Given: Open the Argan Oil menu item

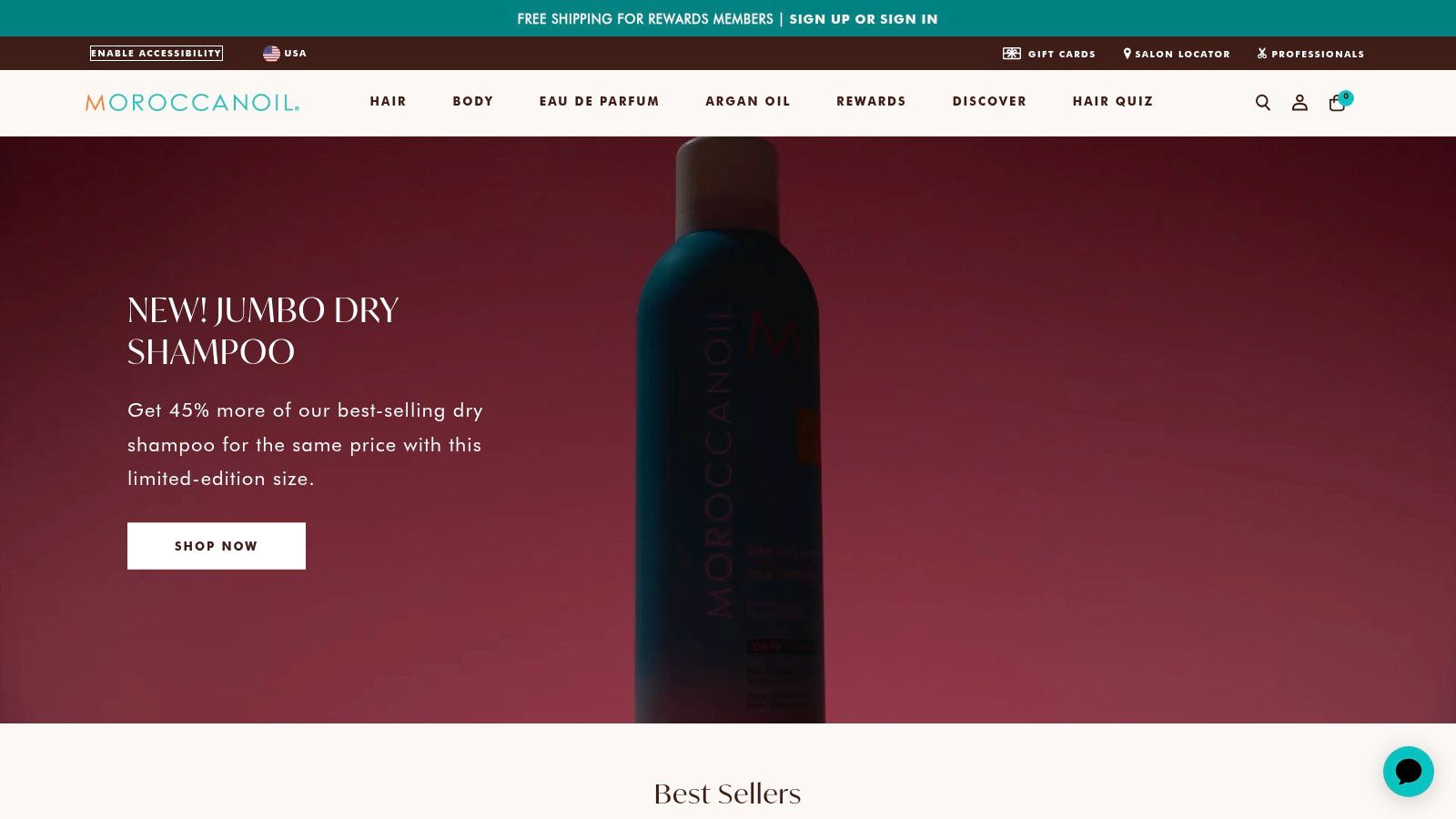Looking at the screenshot, I should coord(748,101).
